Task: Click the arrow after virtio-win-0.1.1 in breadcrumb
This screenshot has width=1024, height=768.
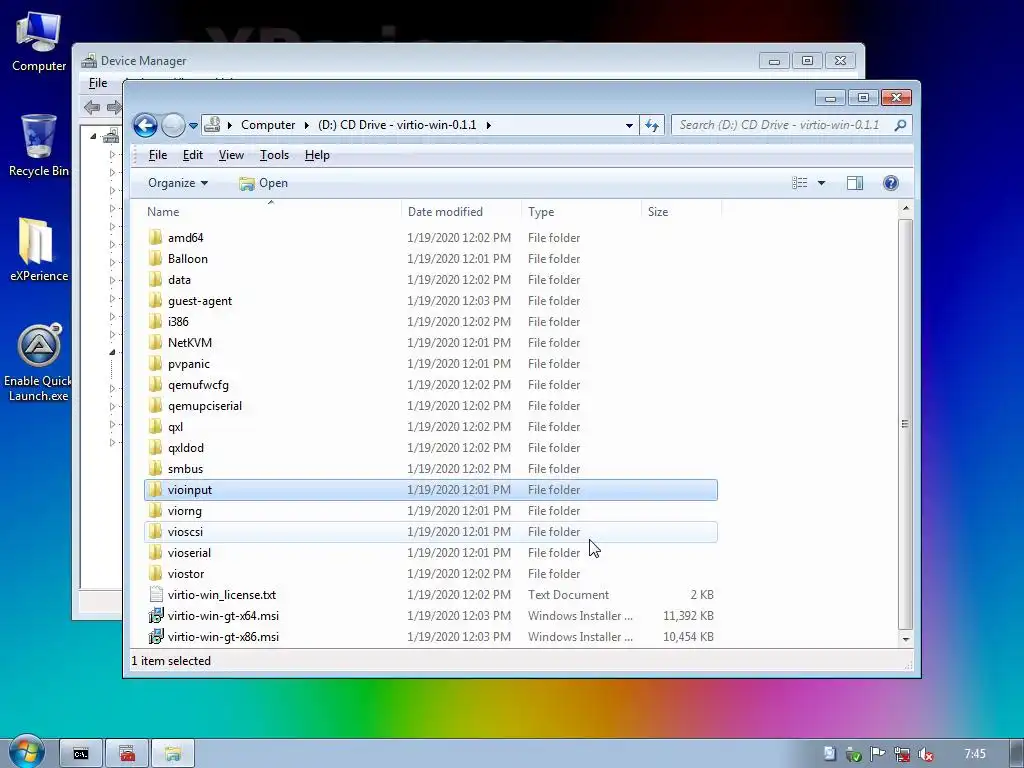Action: pos(488,125)
